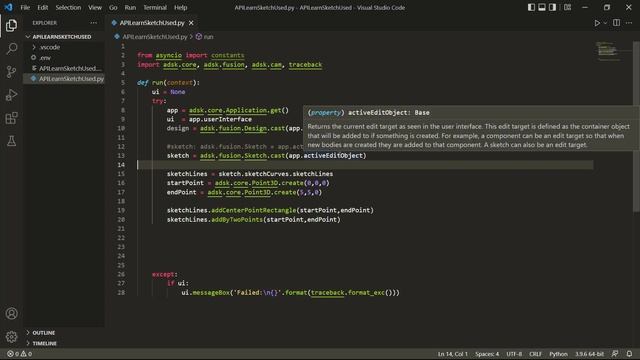Image resolution: width=640 pixels, height=360 pixels.
Task: Change indentation via Spaces: 4
Action: click(x=487, y=354)
